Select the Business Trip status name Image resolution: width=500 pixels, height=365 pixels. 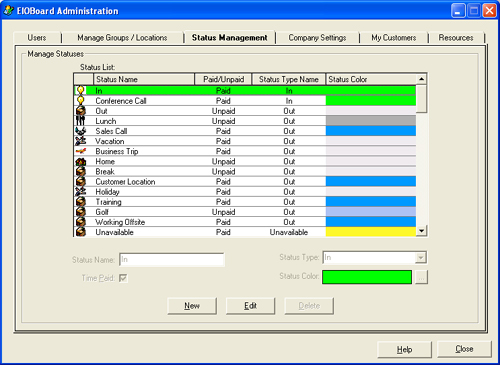pos(117,151)
